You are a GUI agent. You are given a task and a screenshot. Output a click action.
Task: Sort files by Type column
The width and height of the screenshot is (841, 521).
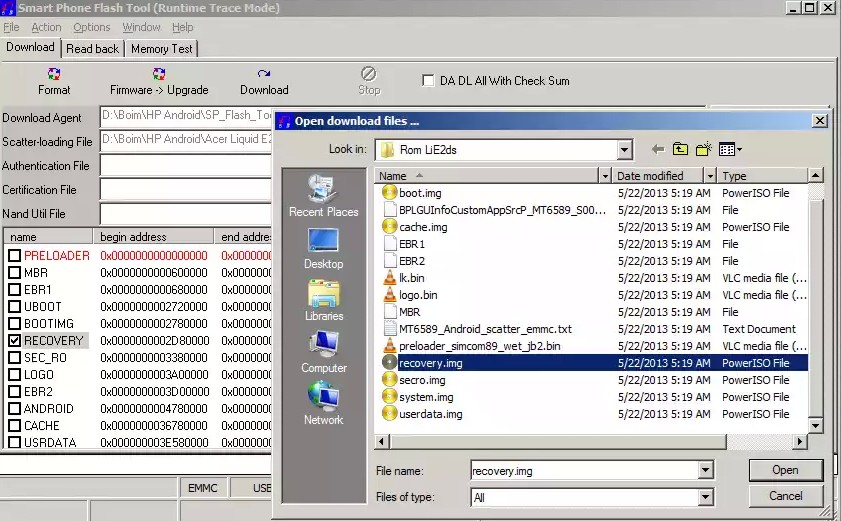(762, 176)
